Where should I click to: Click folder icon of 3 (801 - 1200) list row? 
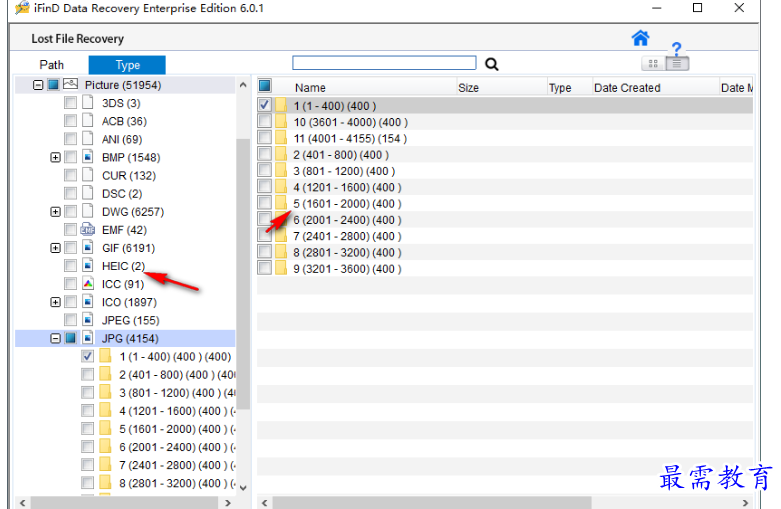281,171
